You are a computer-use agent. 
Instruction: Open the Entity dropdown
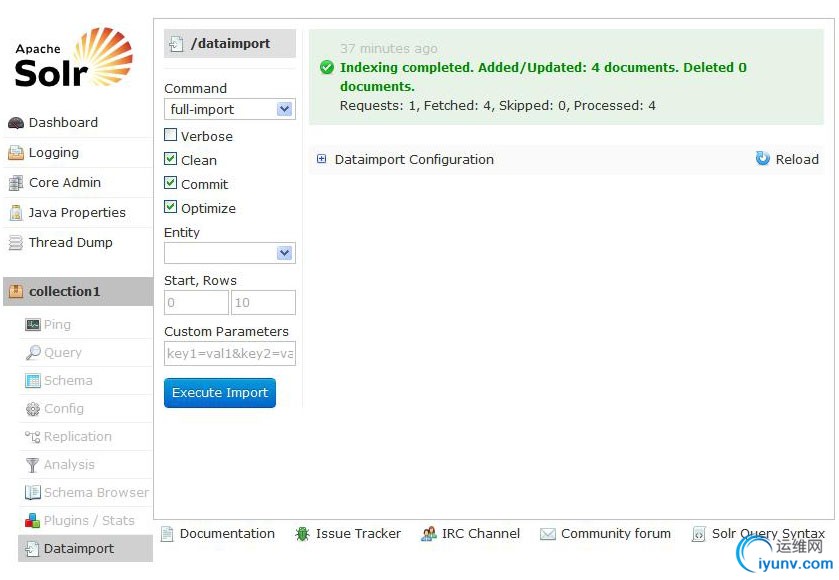230,253
